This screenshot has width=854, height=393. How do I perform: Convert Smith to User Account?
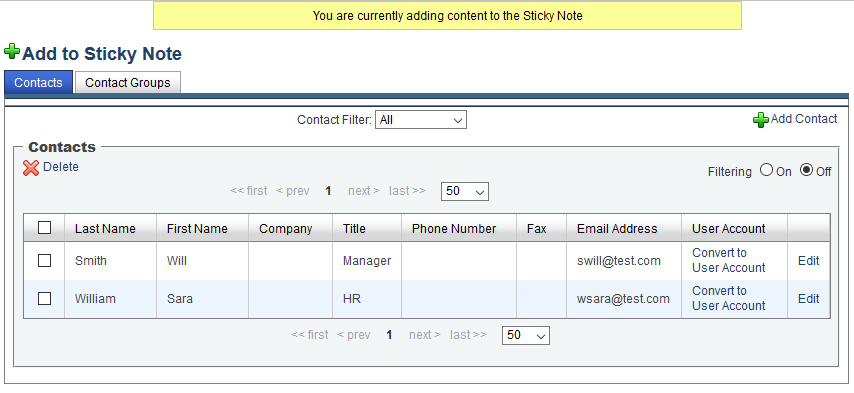coord(729,260)
